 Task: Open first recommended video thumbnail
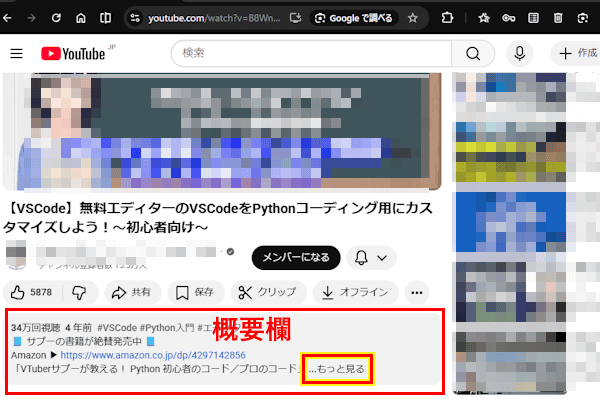coord(509,93)
